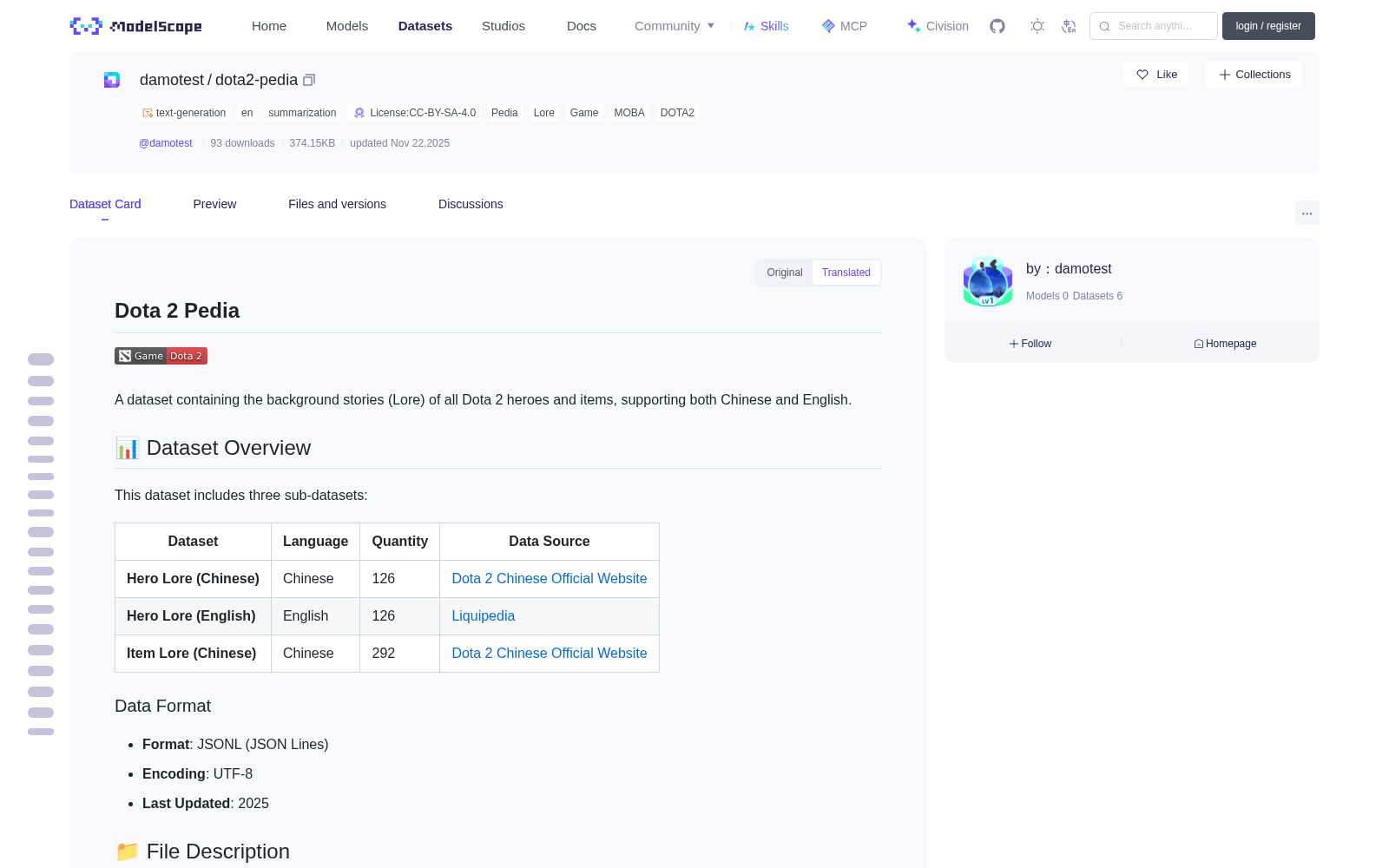1389x868 pixels.
Task: Show the Translated text version
Action: pyautogui.click(x=846, y=273)
